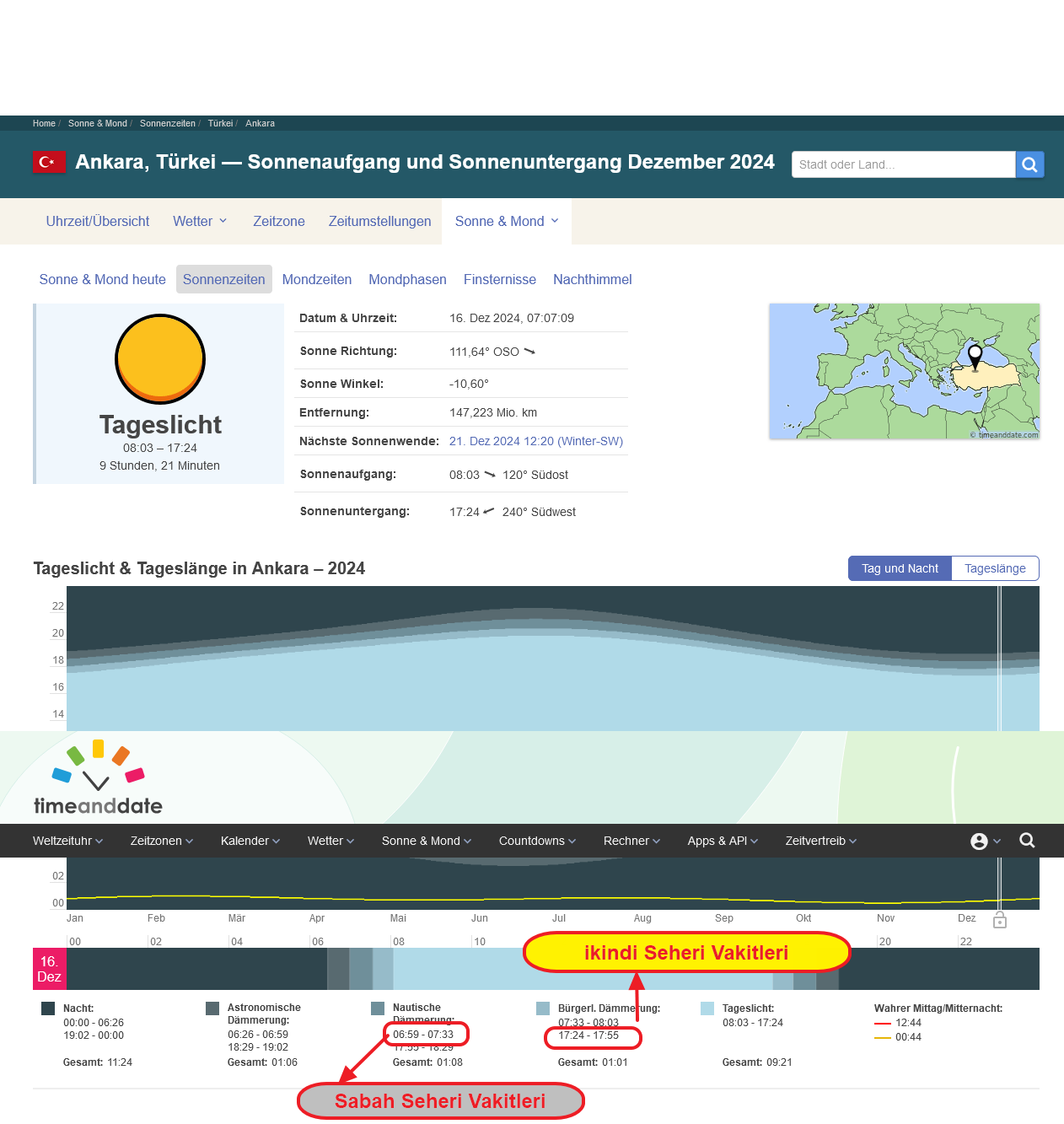Open the user account icon menu
The width and height of the screenshot is (1064, 1124).
pyautogui.click(x=985, y=841)
